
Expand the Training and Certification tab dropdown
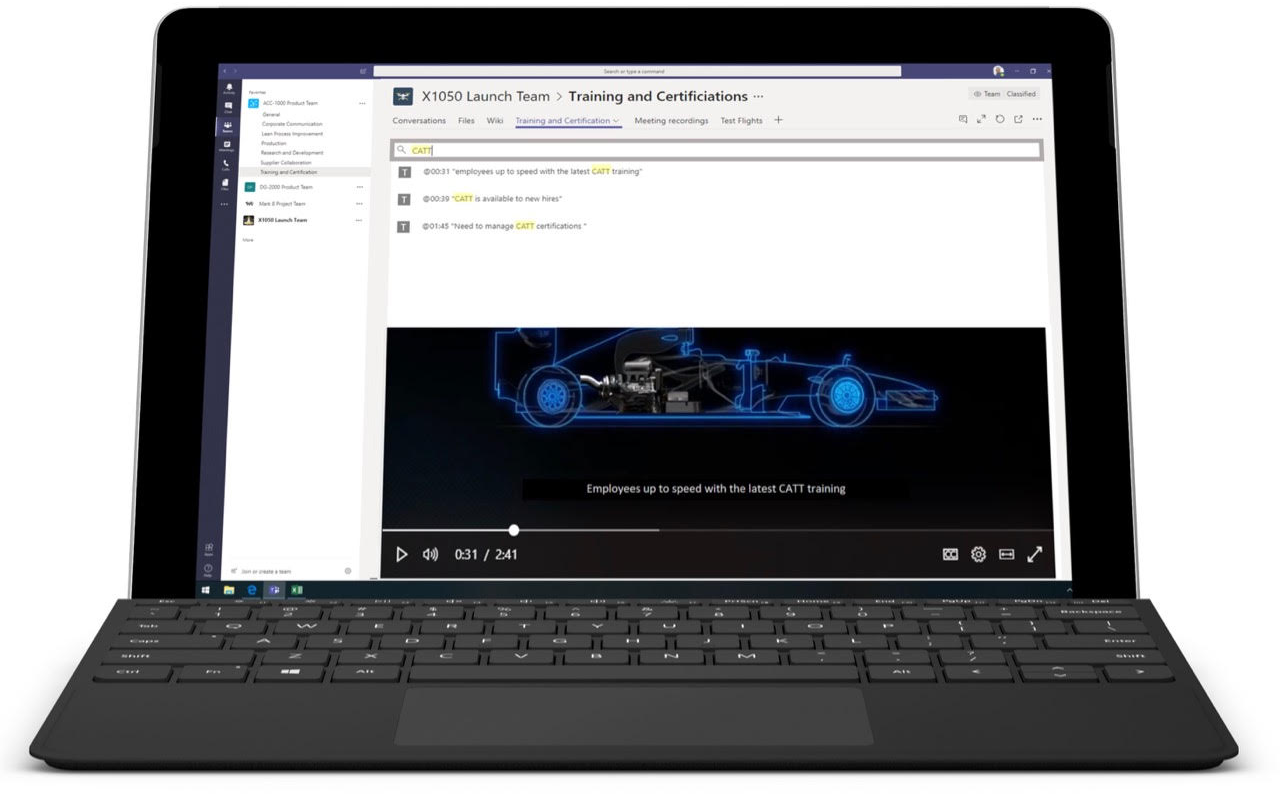(616, 121)
